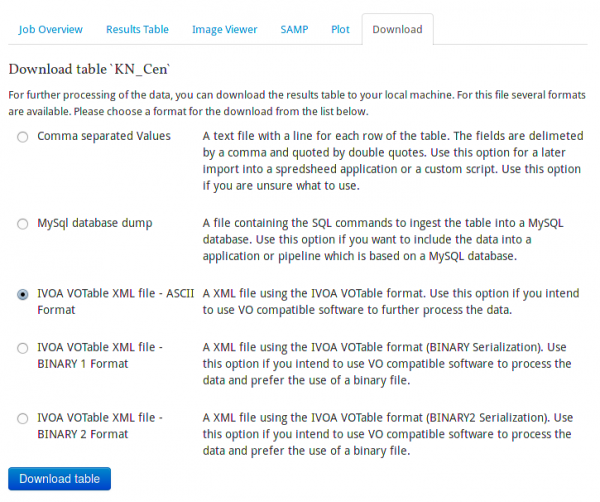Viewport: 600px width, 502px height.
Task: Select the VOTable ASCII Format radio button
Action: click(x=22, y=295)
